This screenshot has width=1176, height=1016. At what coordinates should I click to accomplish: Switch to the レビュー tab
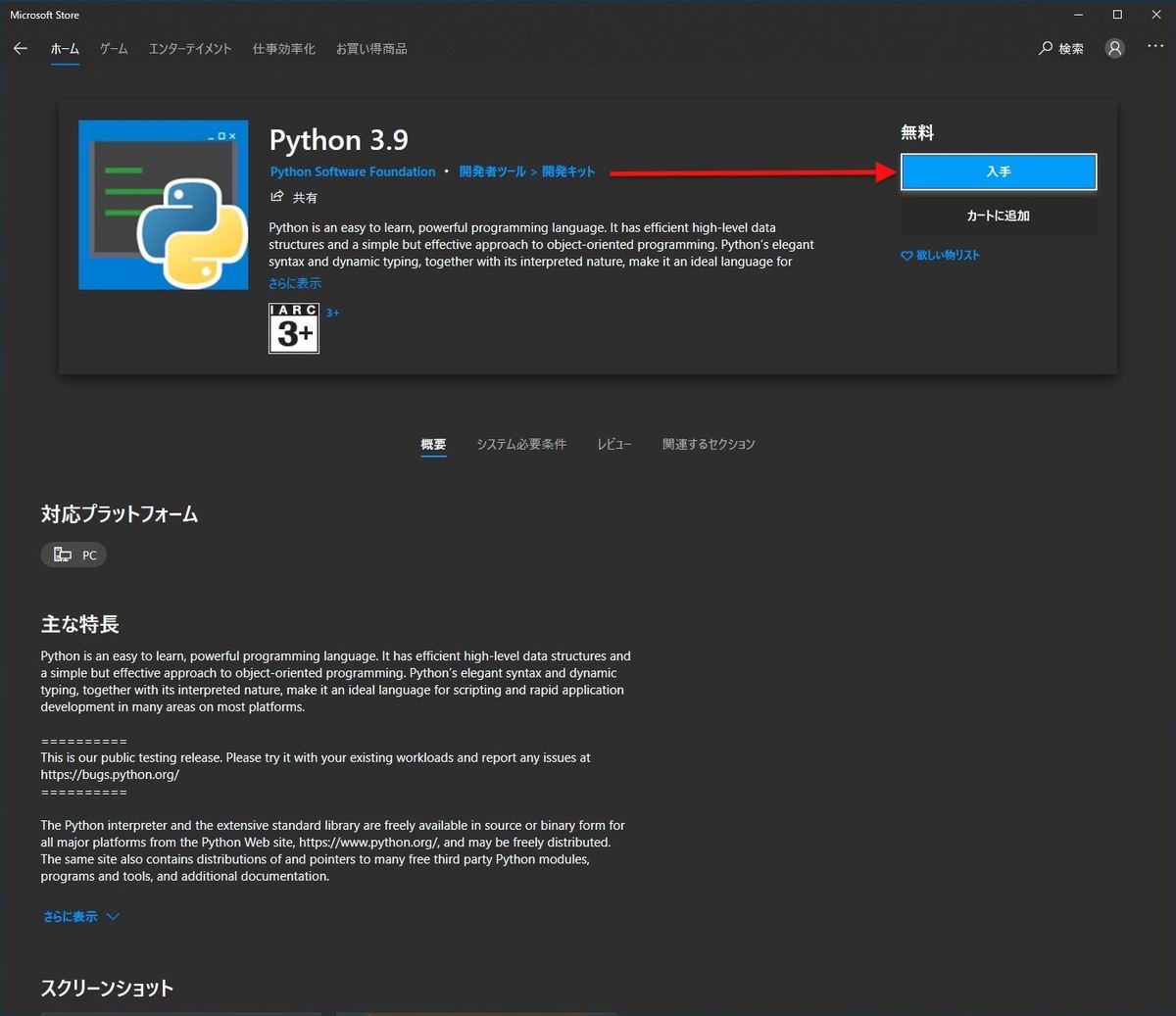pos(614,444)
